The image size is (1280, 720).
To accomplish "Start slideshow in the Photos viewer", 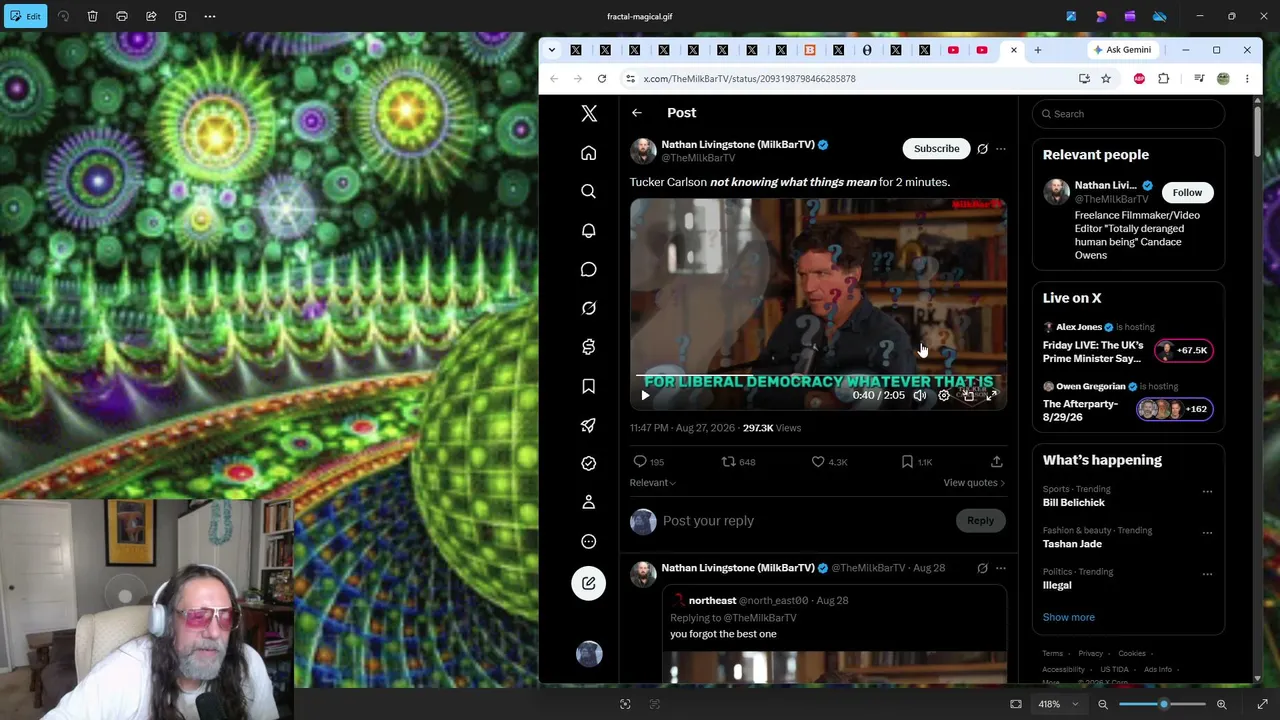I will pos(181,16).
